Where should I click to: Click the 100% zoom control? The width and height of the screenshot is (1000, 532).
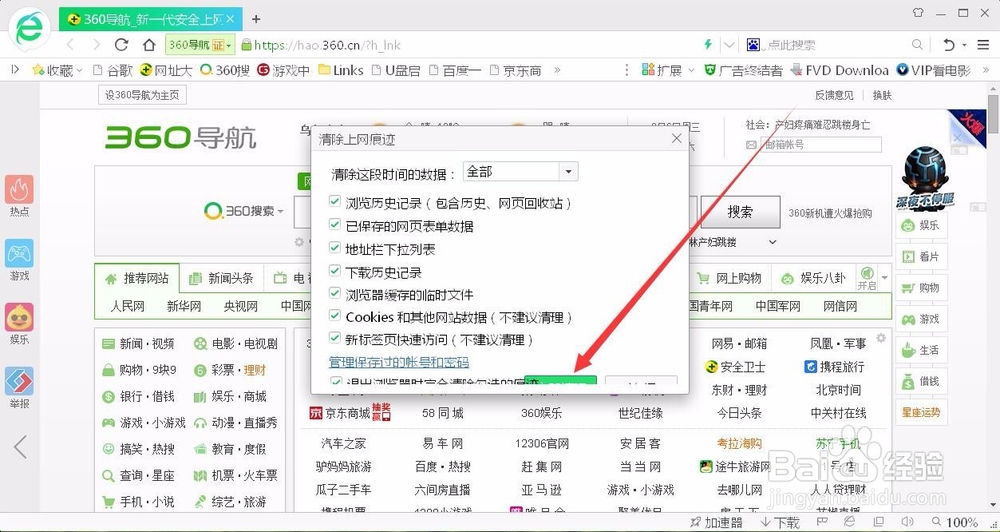click(x=955, y=522)
